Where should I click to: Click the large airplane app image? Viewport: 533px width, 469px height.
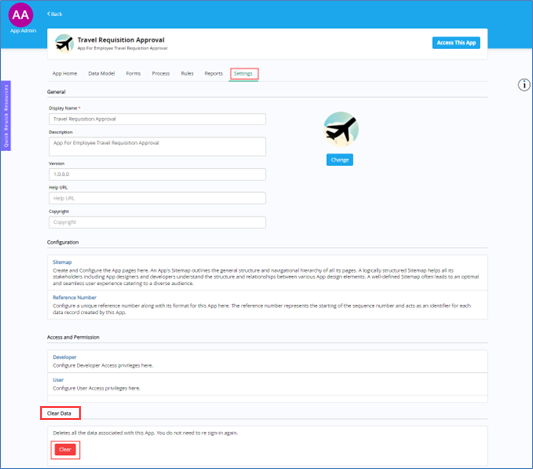[x=341, y=129]
